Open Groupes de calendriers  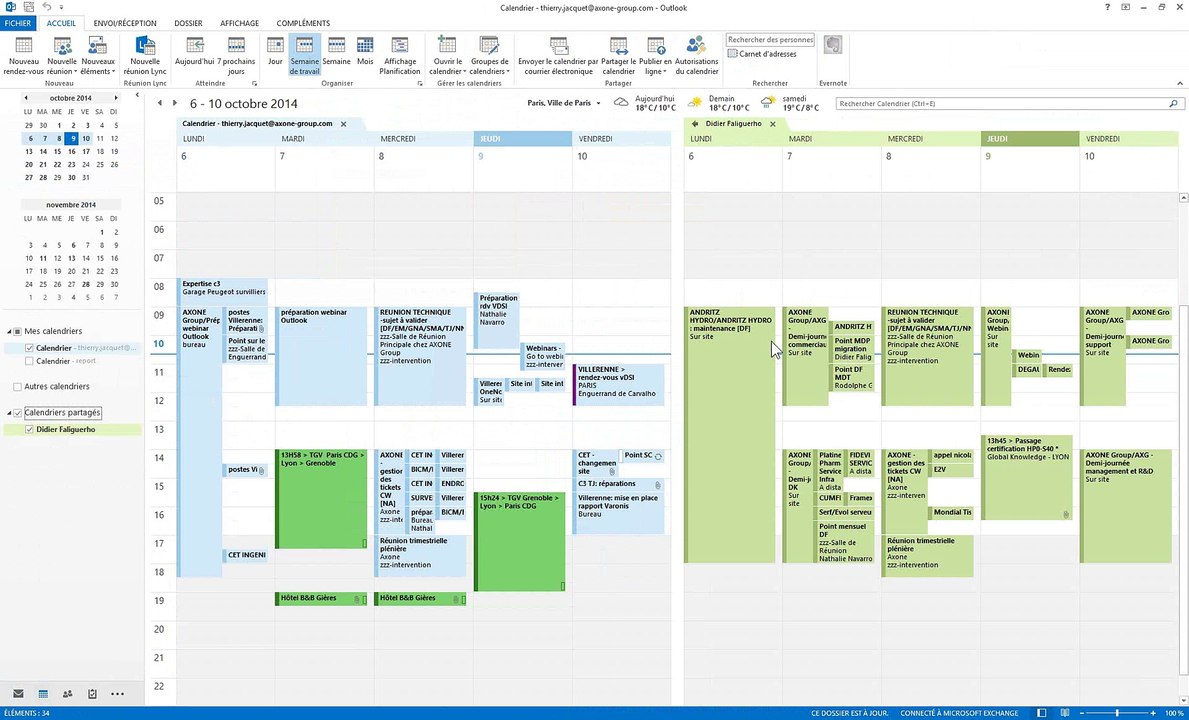[489, 56]
